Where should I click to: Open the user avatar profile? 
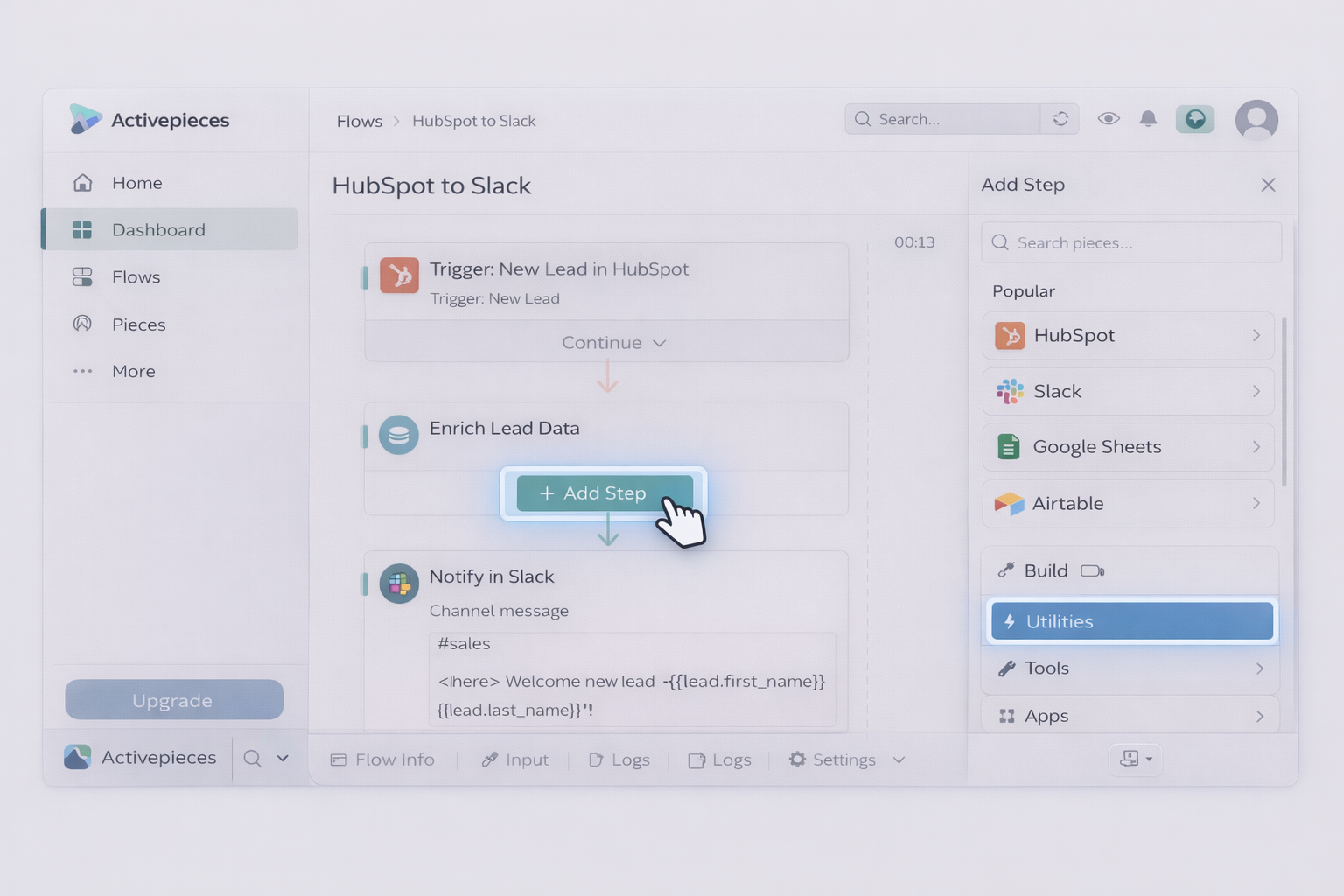coord(1256,120)
